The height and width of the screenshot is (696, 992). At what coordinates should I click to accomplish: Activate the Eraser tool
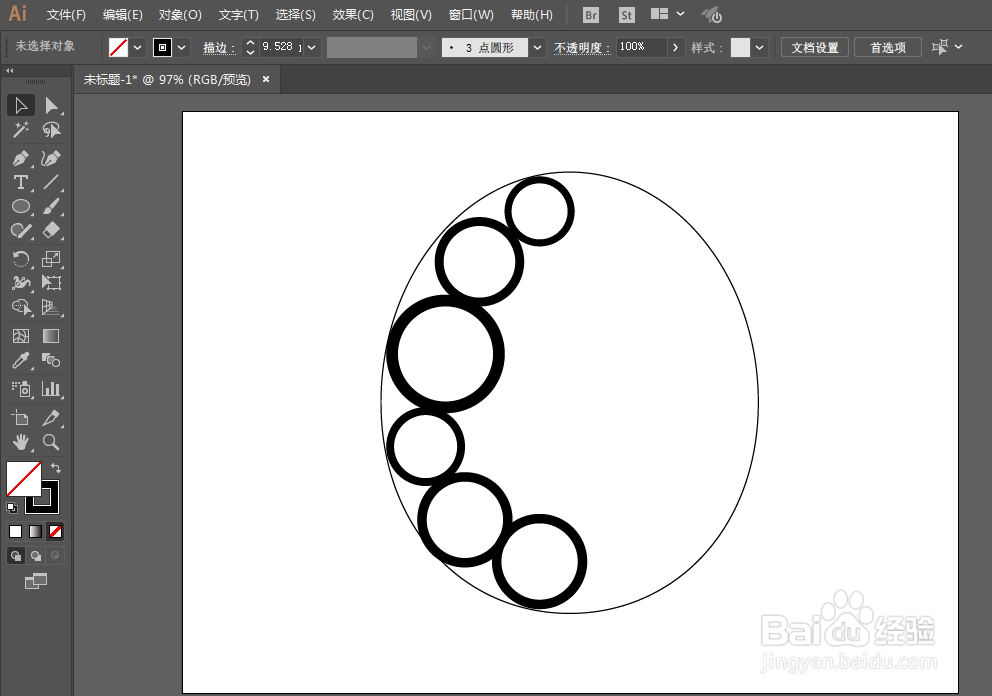(53, 230)
